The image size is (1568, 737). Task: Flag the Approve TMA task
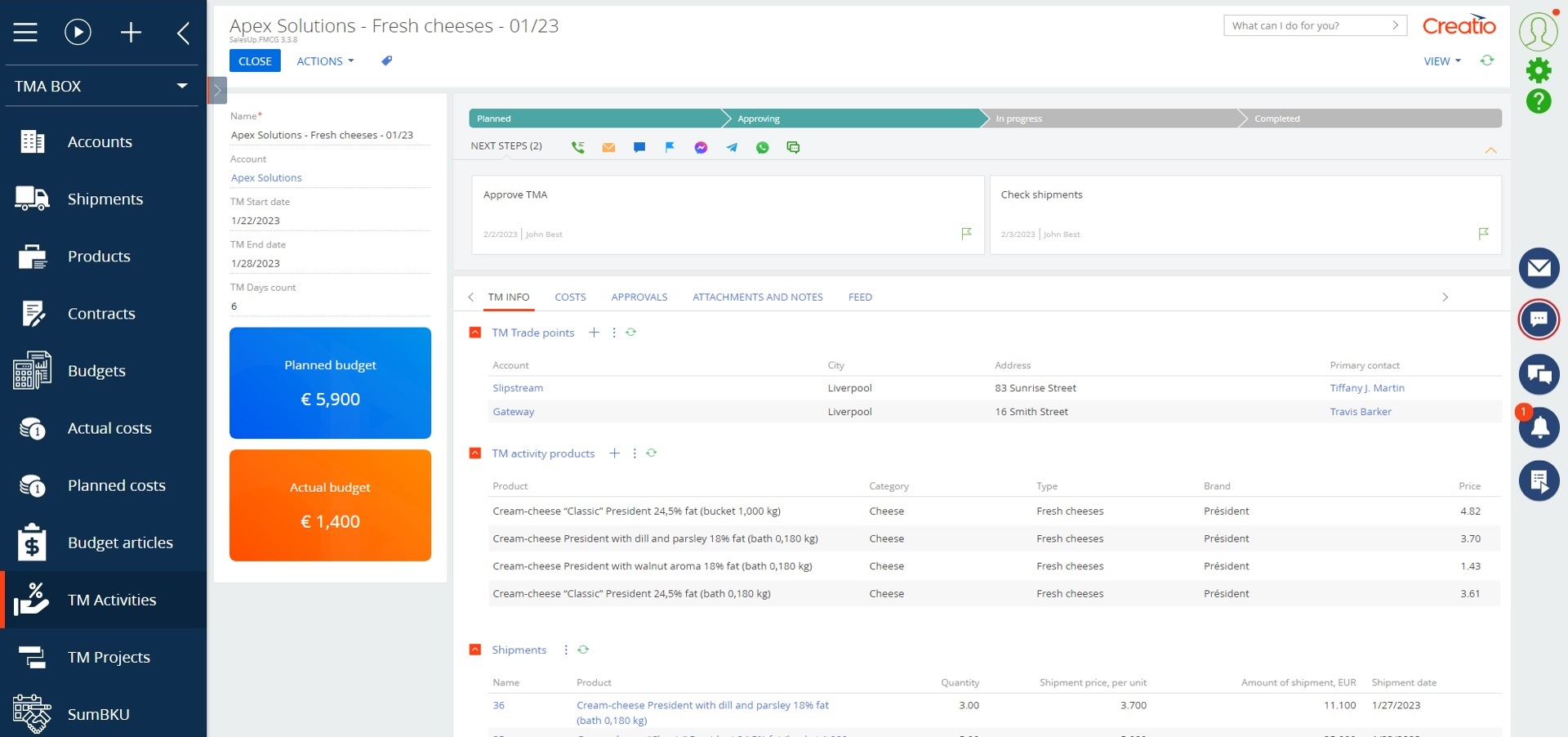pyautogui.click(x=967, y=234)
